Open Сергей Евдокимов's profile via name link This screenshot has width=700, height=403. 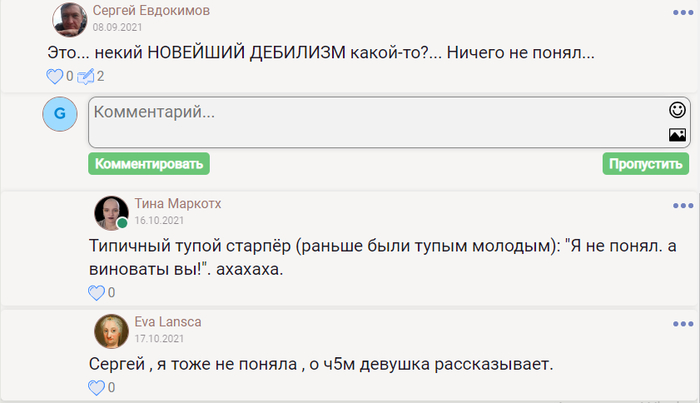[x=151, y=10]
